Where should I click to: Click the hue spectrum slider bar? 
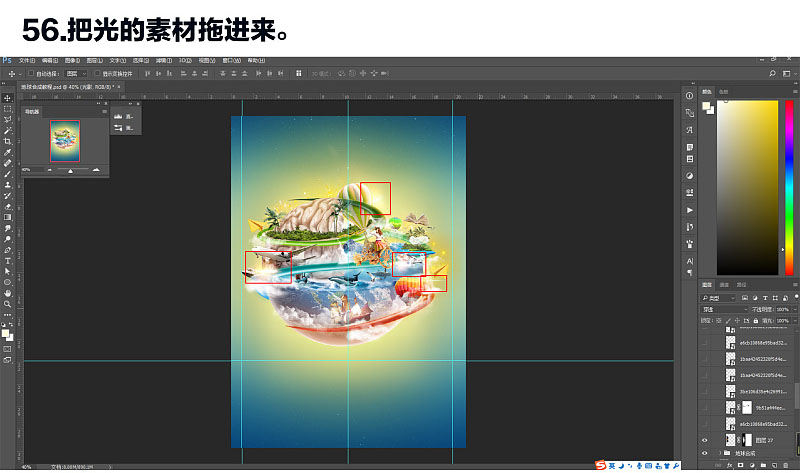789,187
